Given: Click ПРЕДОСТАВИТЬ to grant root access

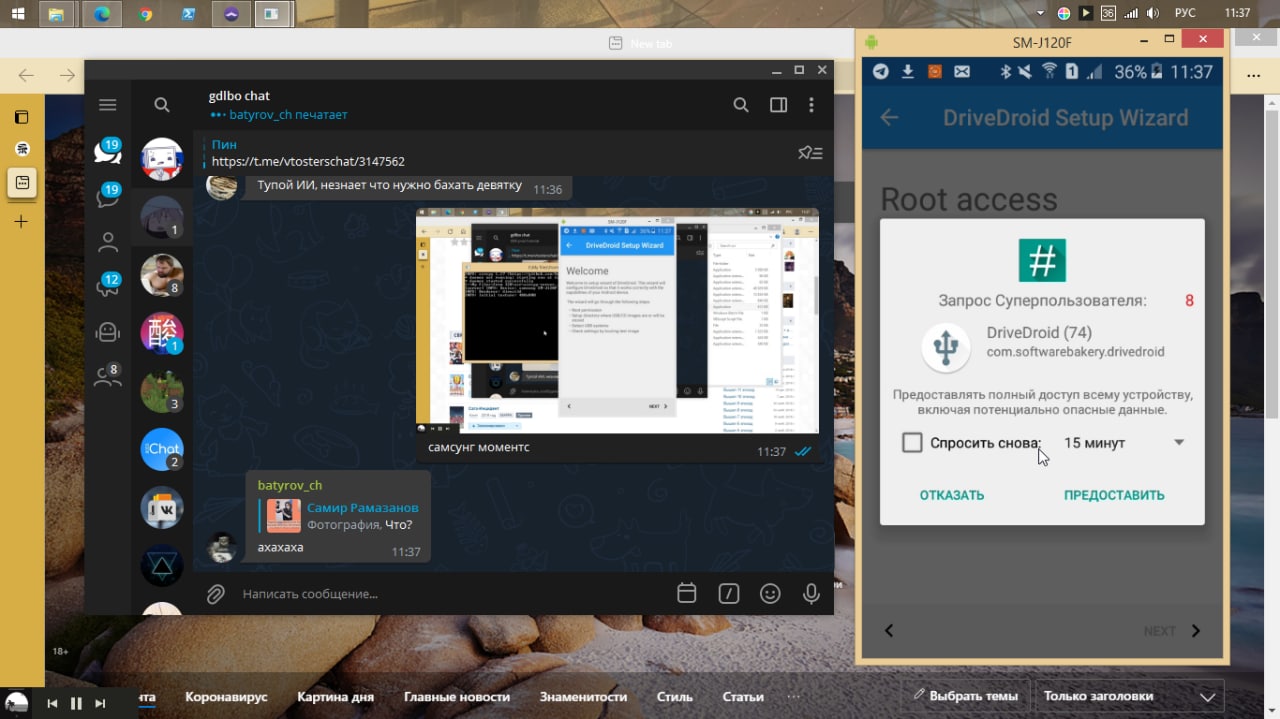Looking at the screenshot, I should [1114, 495].
